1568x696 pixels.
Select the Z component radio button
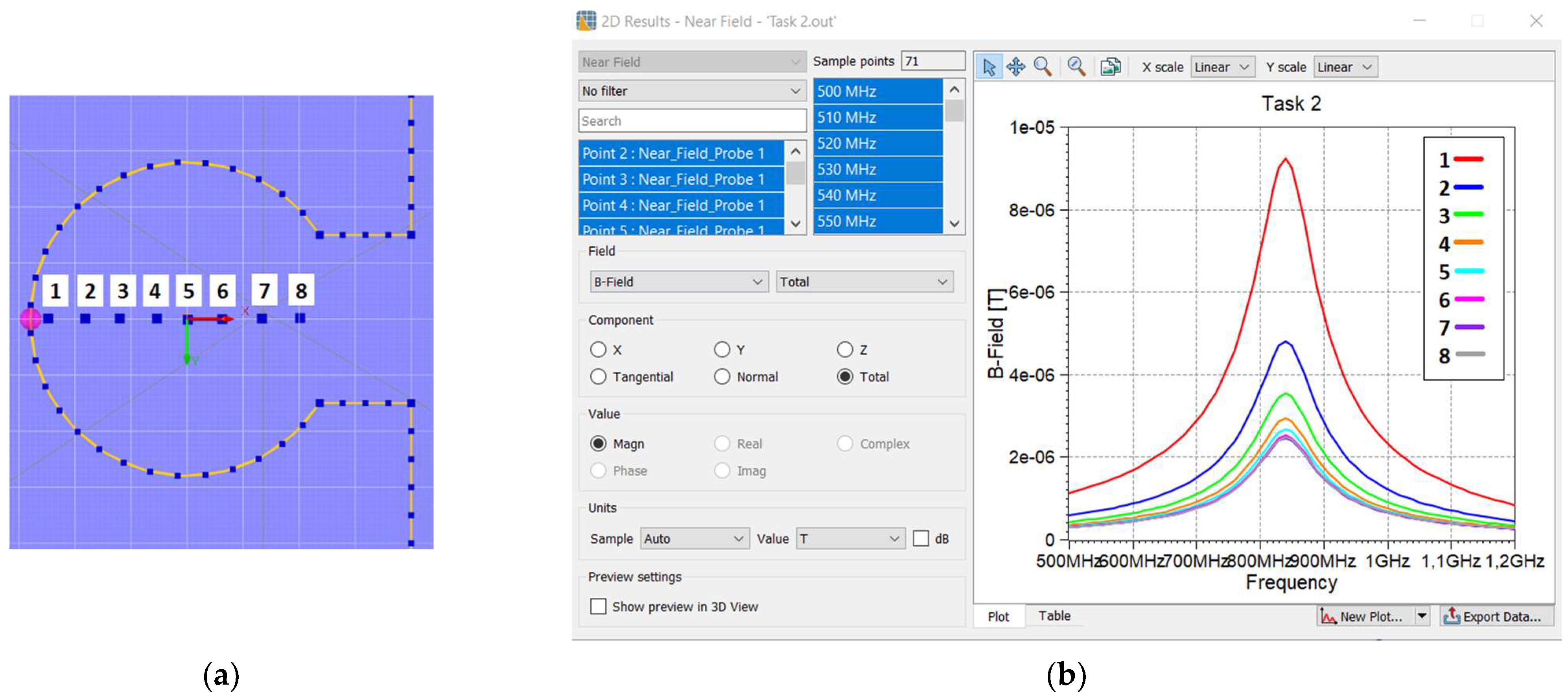pos(845,350)
